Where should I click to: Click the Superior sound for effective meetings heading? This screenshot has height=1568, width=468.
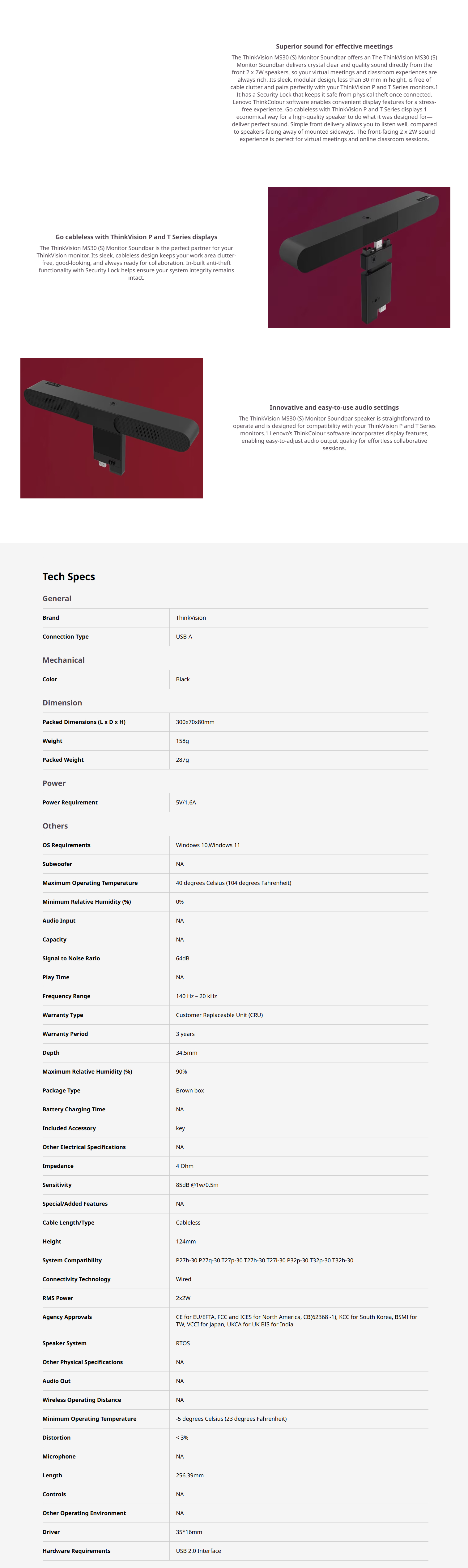pos(334,46)
